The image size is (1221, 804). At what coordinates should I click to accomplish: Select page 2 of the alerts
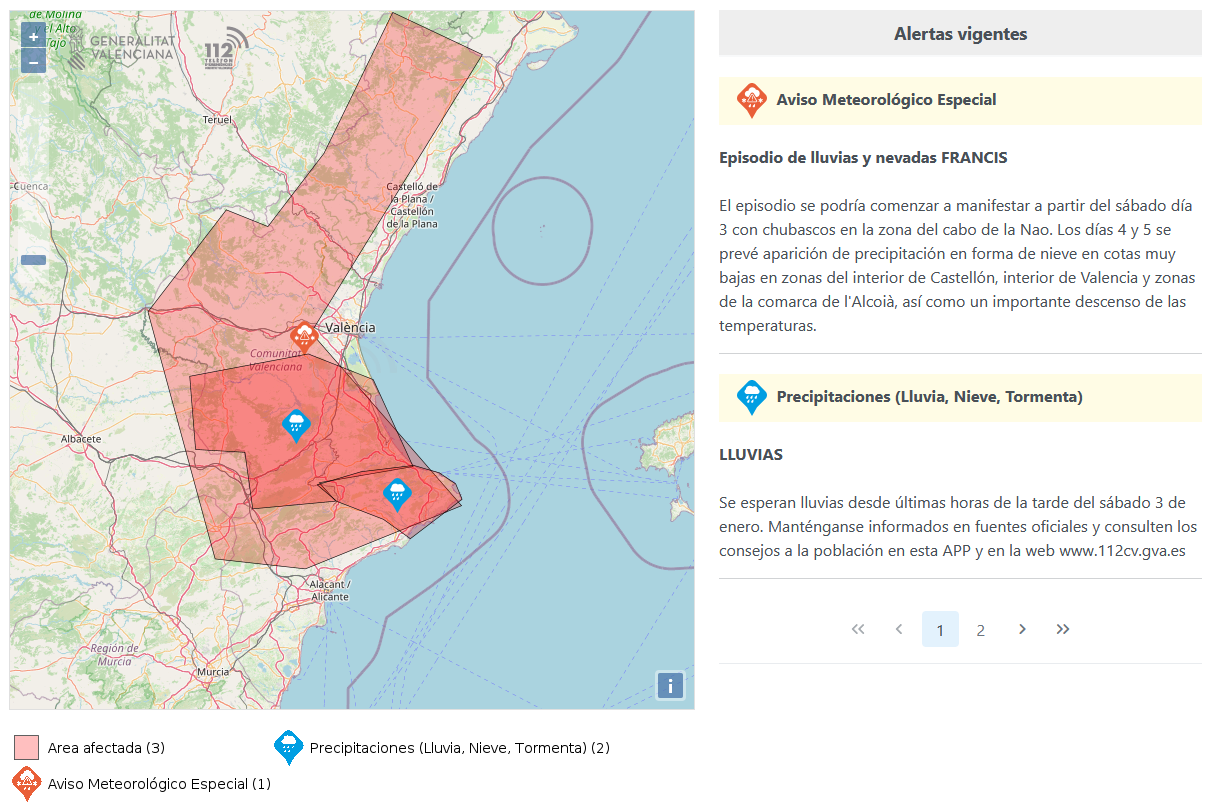click(981, 630)
